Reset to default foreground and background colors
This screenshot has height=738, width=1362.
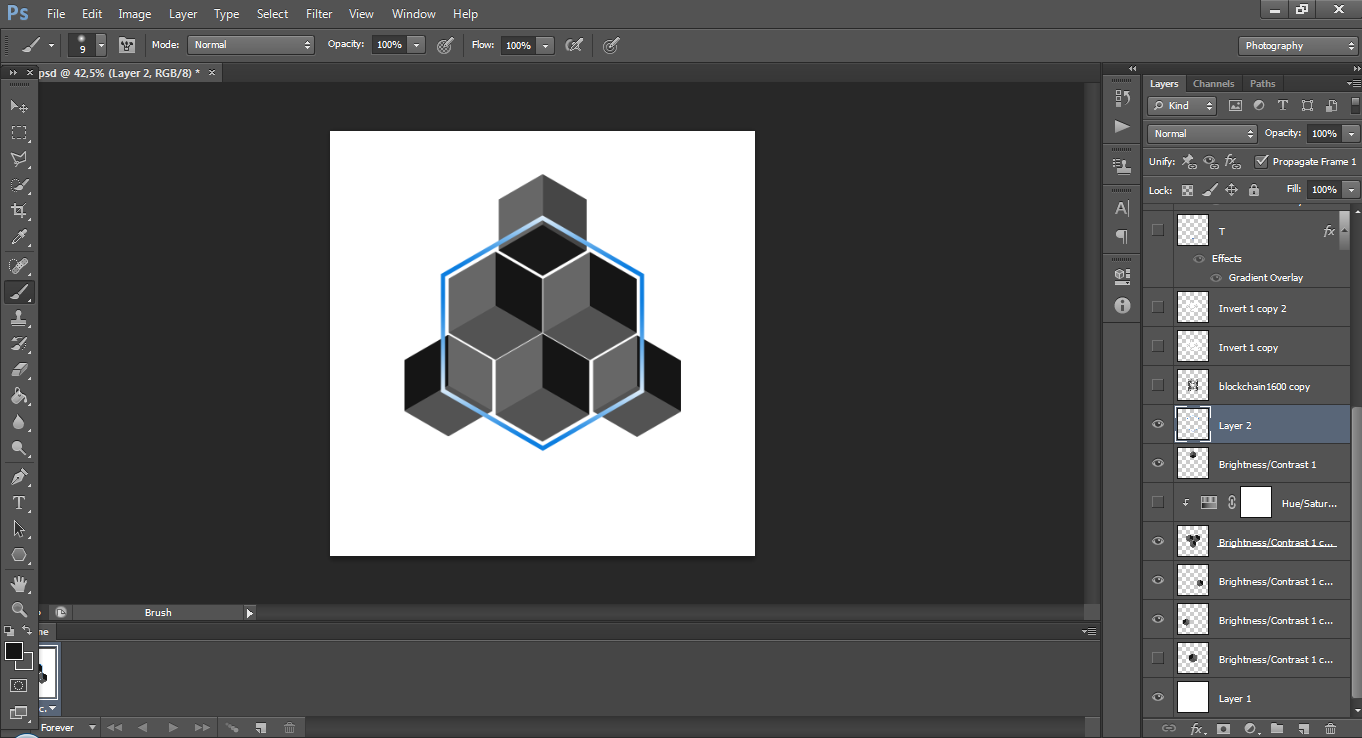coord(9,631)
